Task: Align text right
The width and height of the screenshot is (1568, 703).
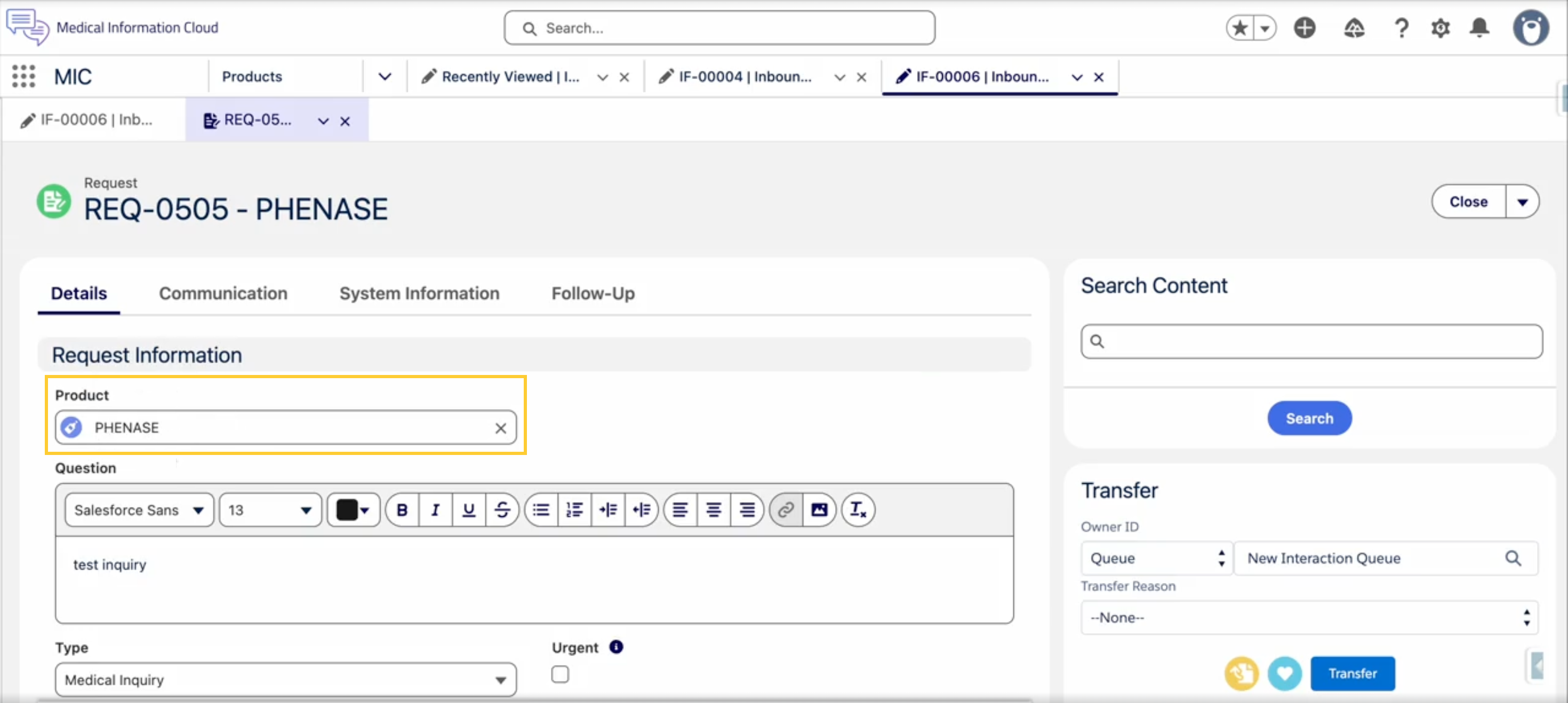Action: [x=747, y=510]
